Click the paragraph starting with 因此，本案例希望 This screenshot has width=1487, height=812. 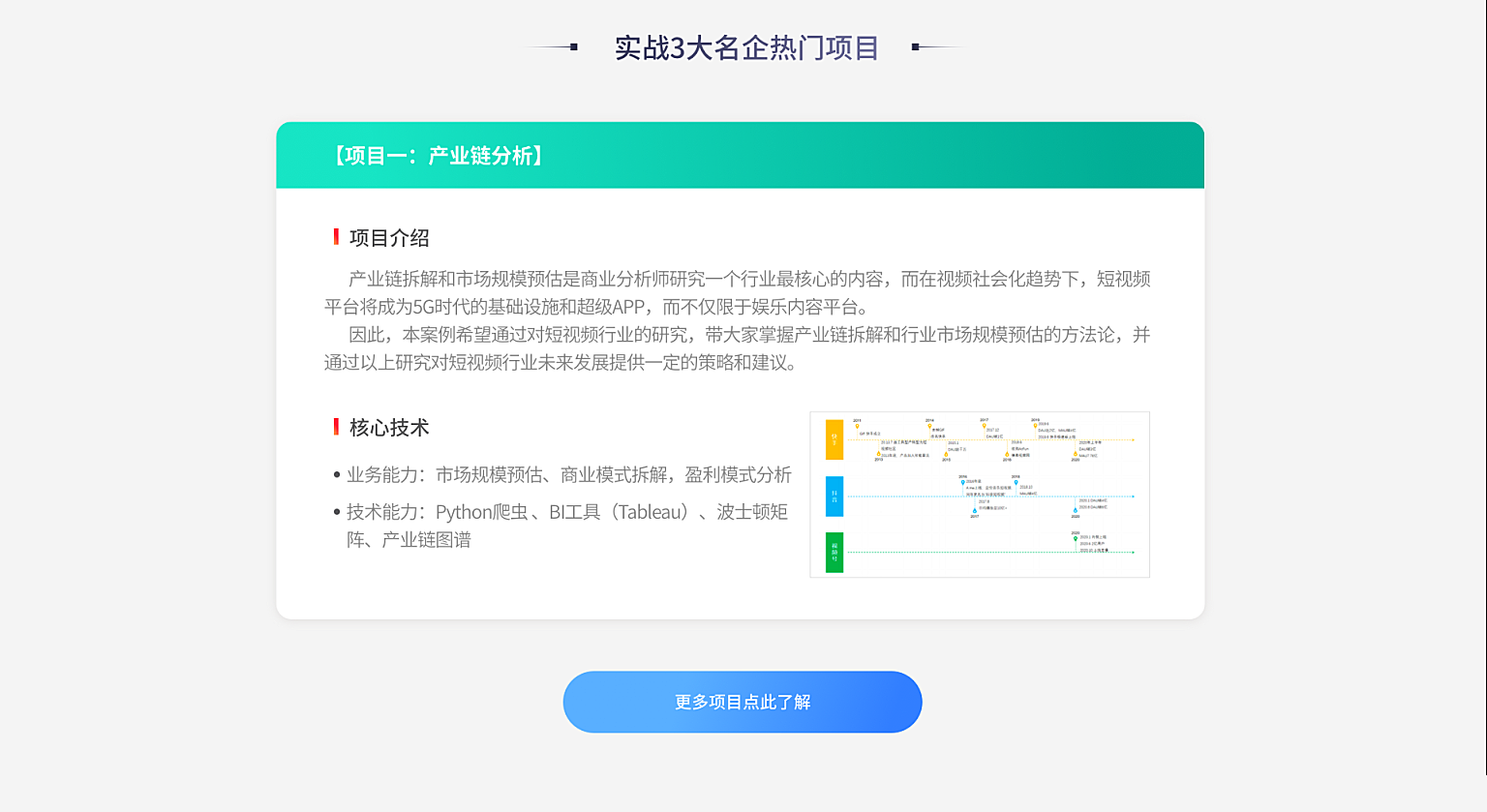pyautogui.click(x=738, y=348)
